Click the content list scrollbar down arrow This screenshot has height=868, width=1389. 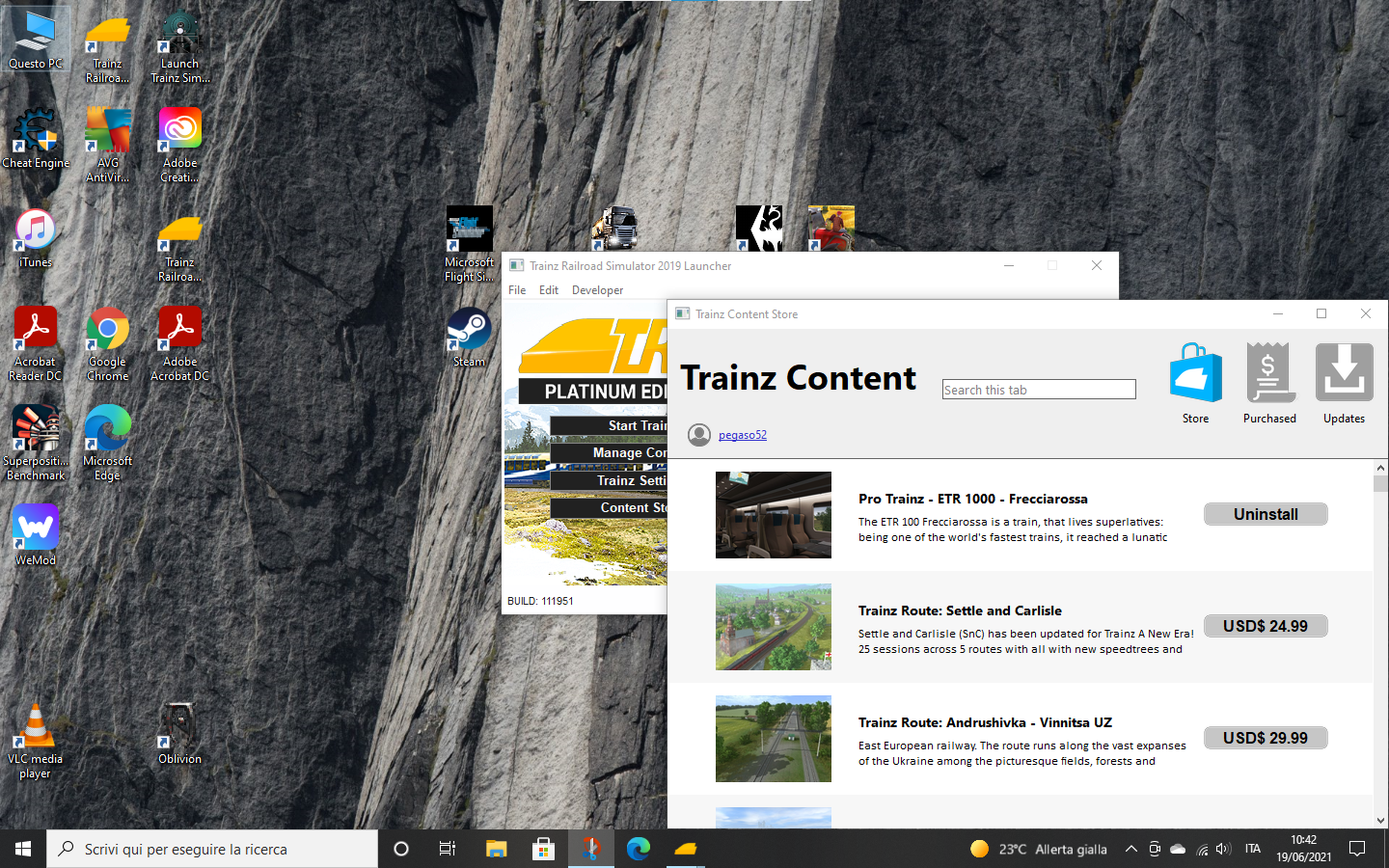[1380, 821]
